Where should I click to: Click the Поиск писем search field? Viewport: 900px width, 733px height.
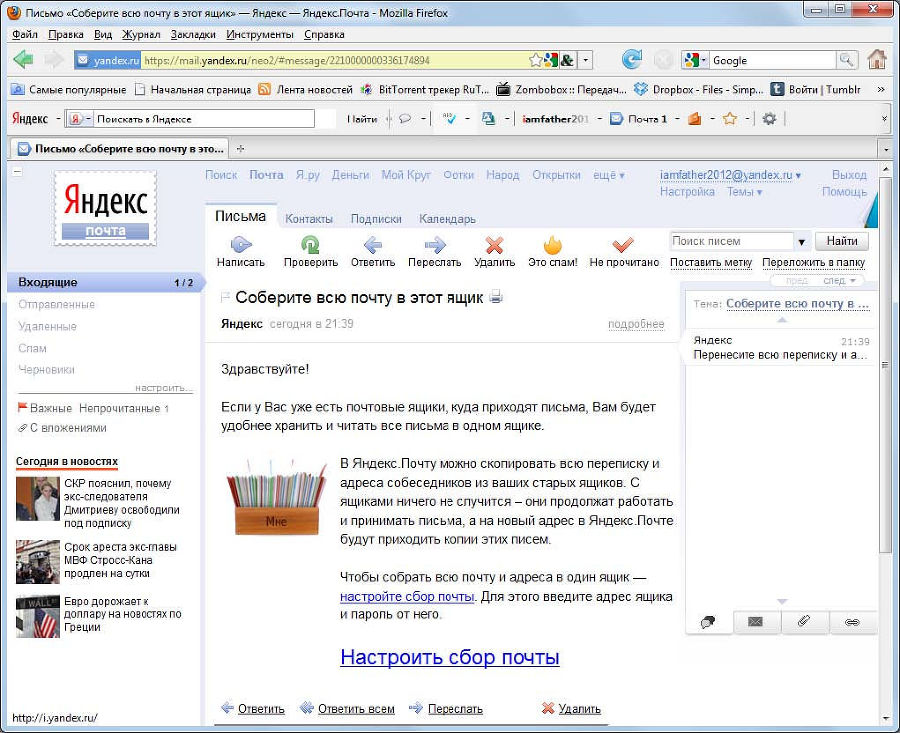(x=731, y=241)
